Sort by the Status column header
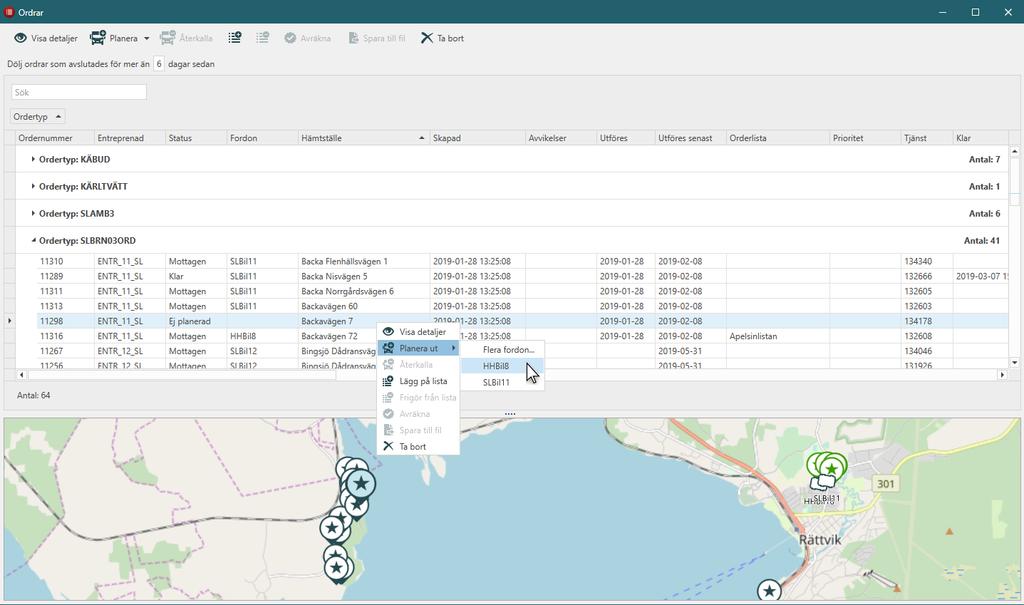 [x=196, y=138]
